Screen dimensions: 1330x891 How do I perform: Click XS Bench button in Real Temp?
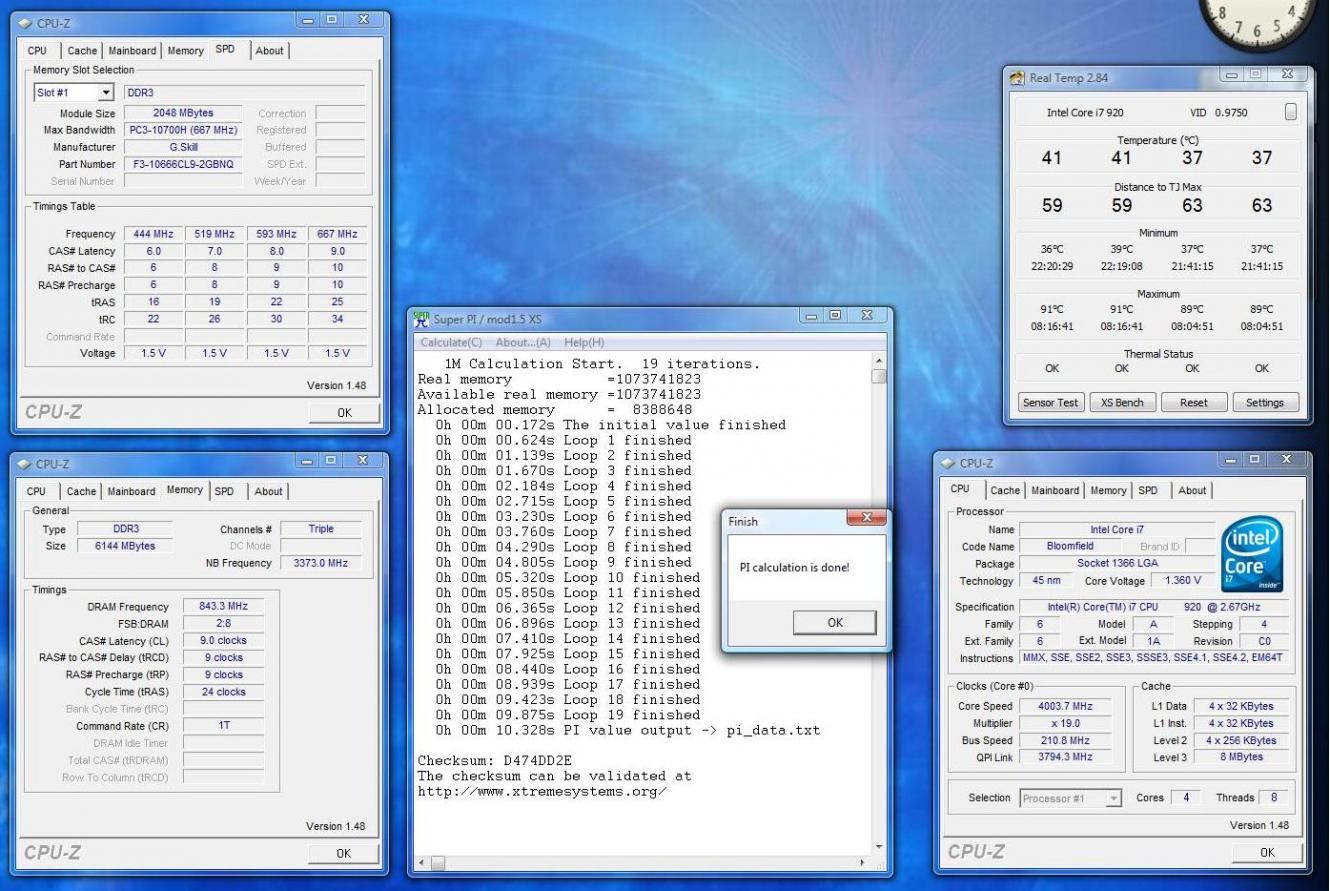(x=1122, y=403)
